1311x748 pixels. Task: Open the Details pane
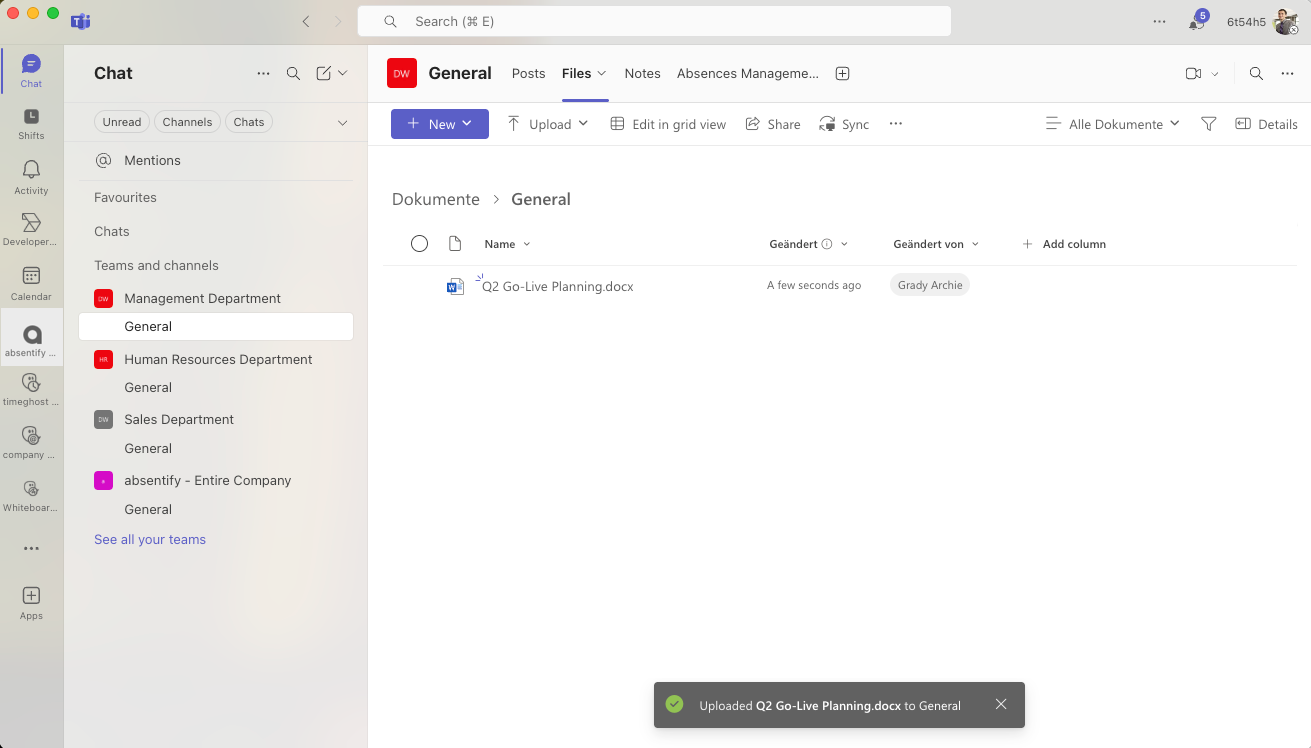pyautogui.click(x=1266, y=124)
